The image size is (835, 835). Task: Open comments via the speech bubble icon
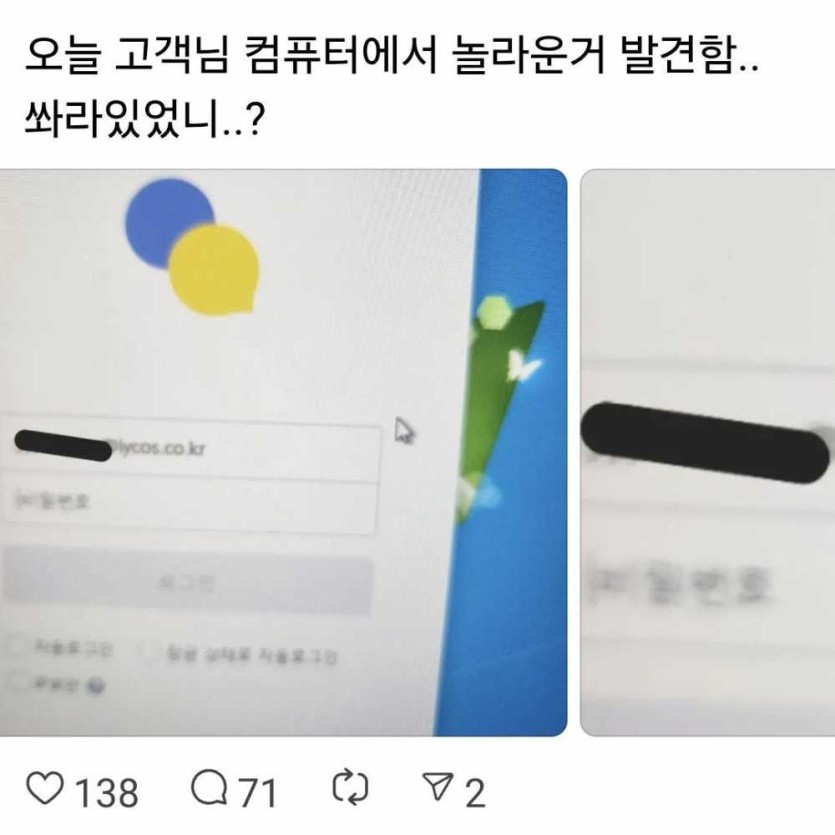coord(210,788)
